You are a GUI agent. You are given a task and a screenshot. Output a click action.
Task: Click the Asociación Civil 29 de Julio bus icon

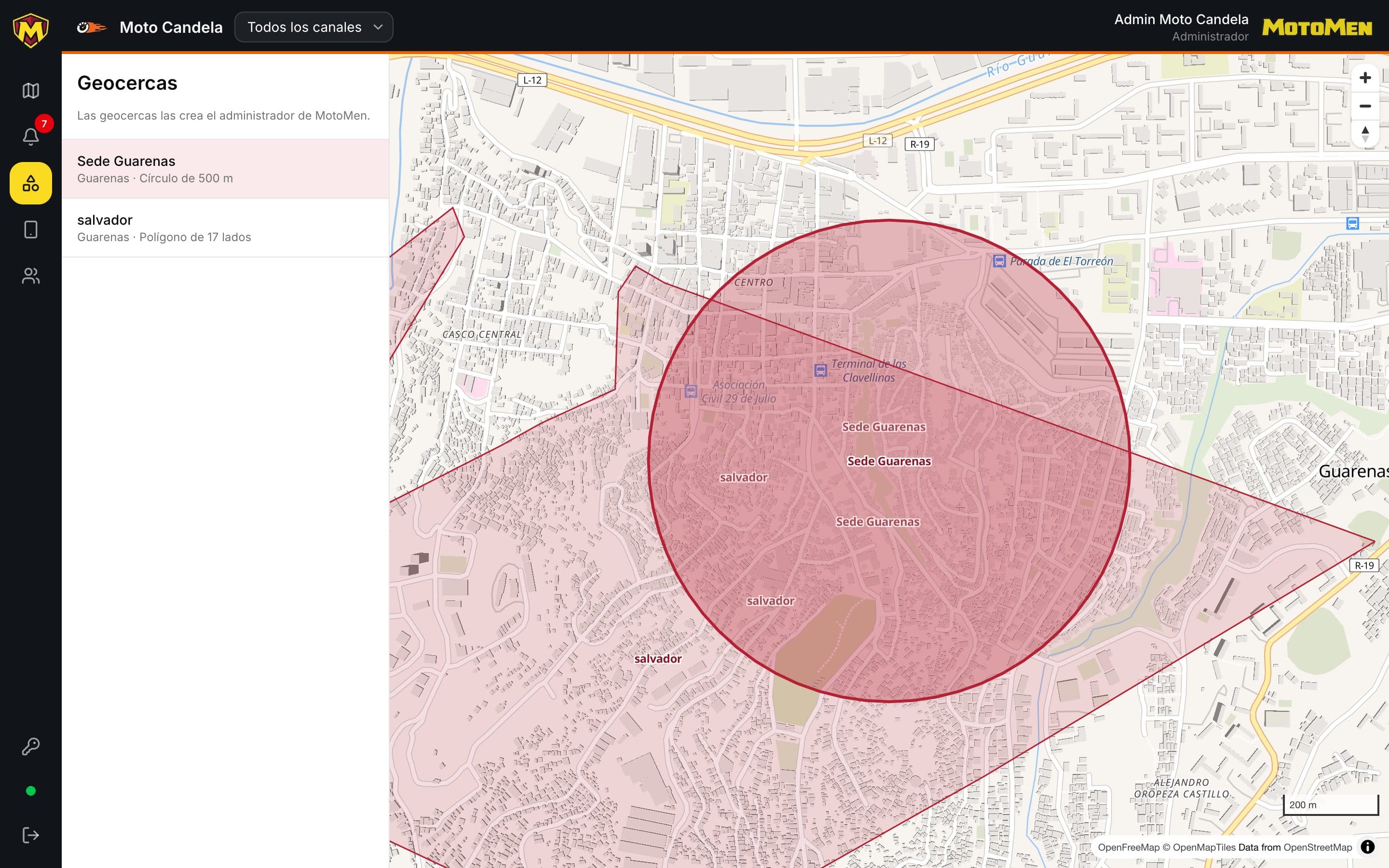pos(691,392)
